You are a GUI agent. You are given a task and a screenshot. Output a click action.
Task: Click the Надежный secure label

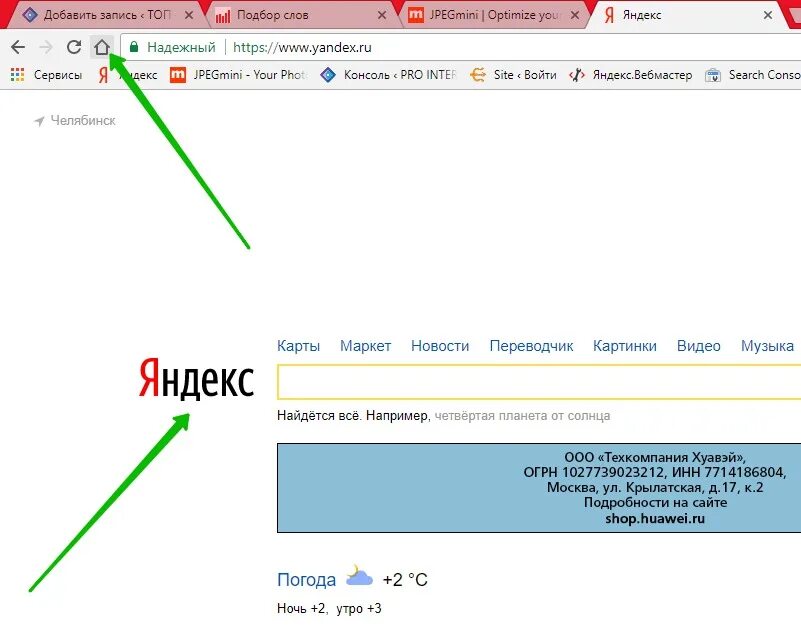click(x=181, y=48)
